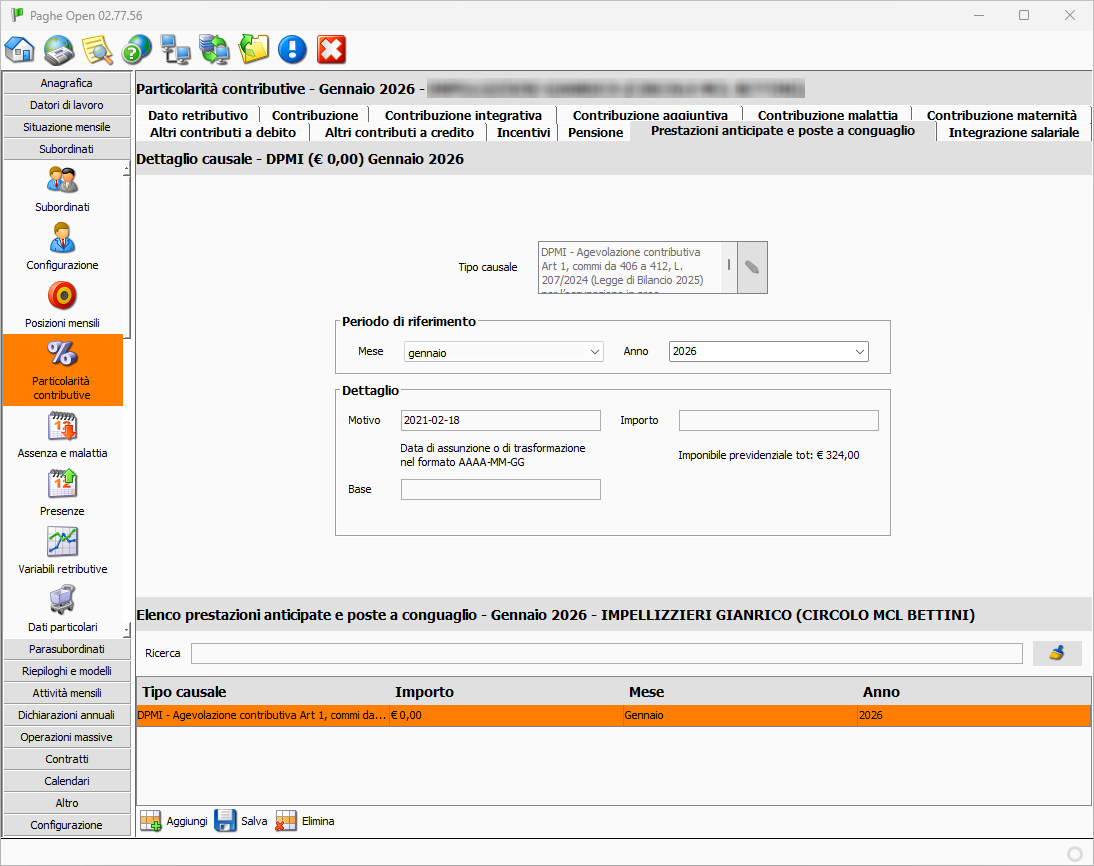Screen dimensions: 1094x866
Task: Open Assenza e malattia in the sidebar
Action: click(62, 435)
